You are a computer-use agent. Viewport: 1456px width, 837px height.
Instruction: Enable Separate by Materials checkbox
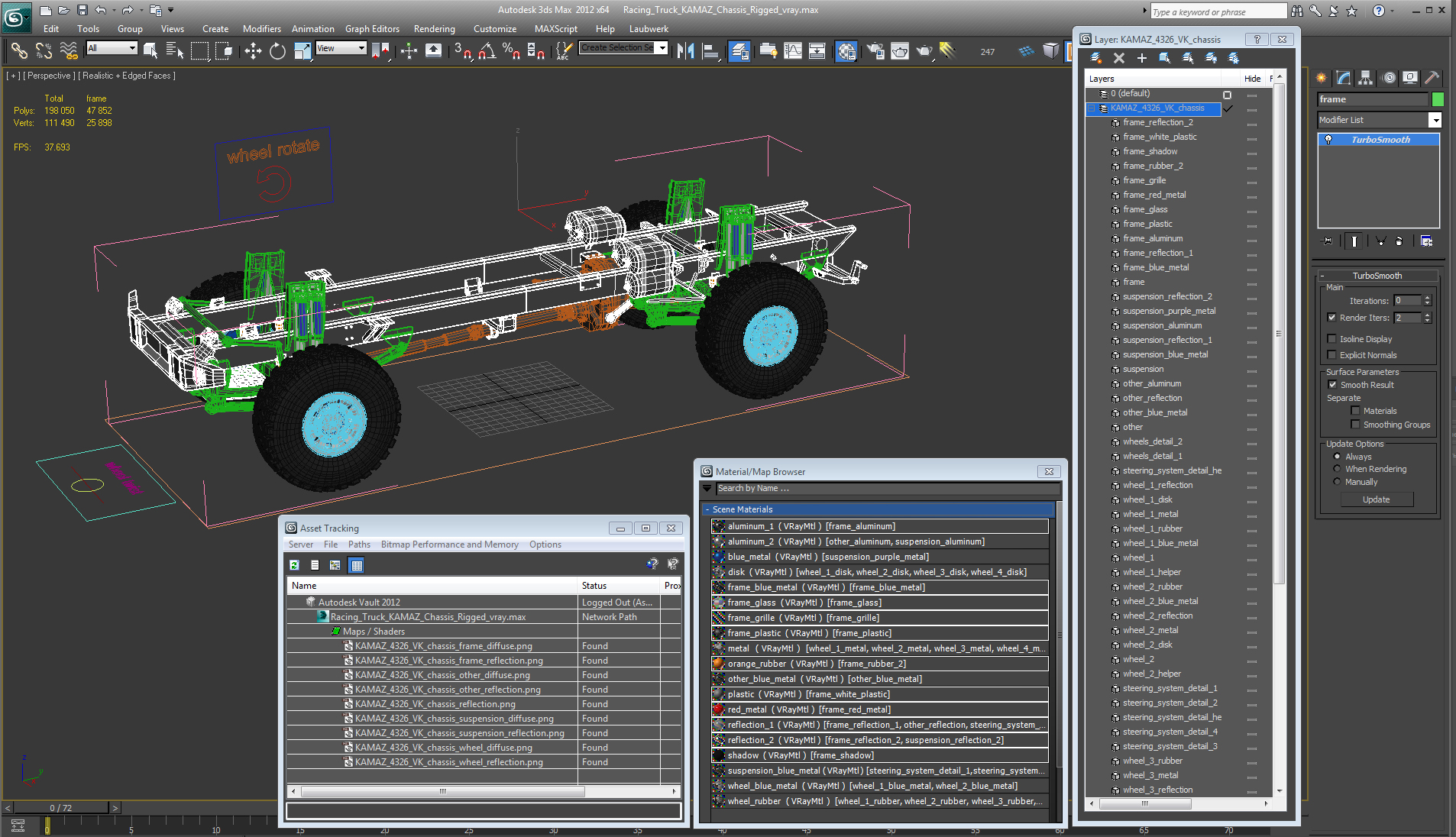click(1356, 411)
